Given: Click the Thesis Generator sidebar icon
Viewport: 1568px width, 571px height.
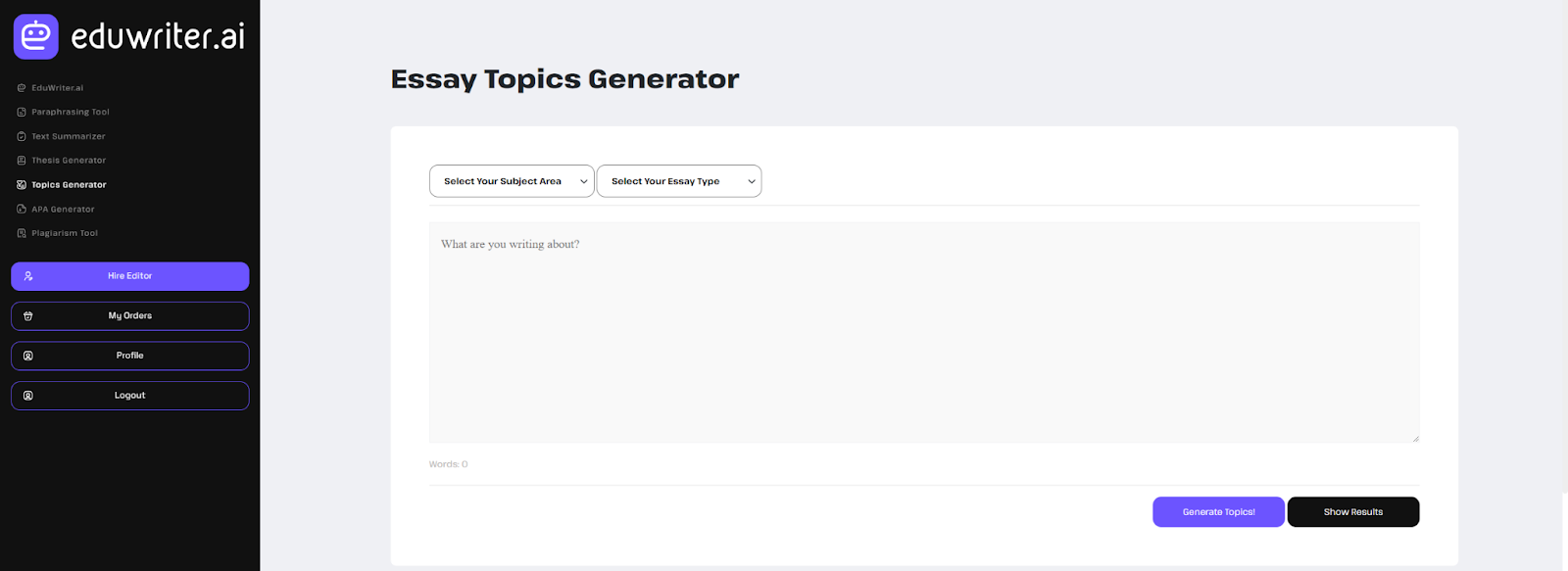Looking at the screenshot, I should point(22,161).
